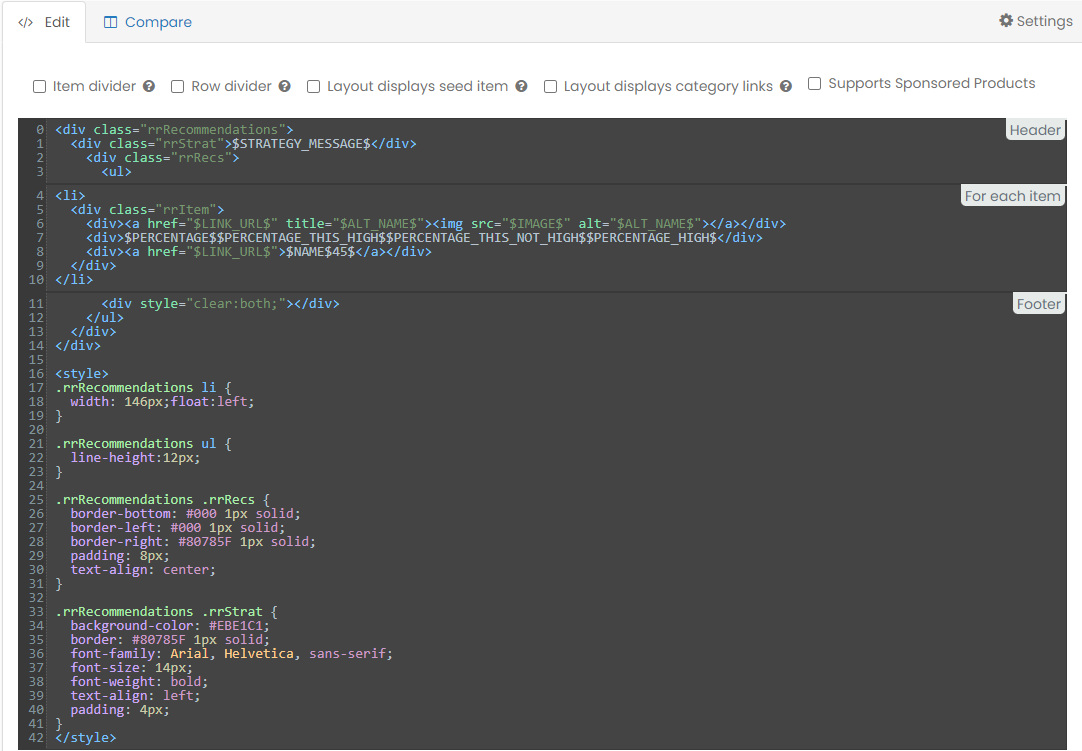Check Layout displays seed item
Viewport: 1082px width, 751px height.
313,86
